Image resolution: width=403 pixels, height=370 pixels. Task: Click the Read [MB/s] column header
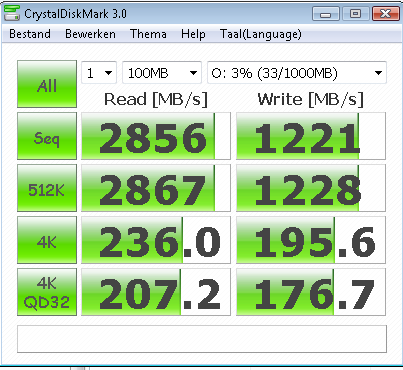coord(156,99)
